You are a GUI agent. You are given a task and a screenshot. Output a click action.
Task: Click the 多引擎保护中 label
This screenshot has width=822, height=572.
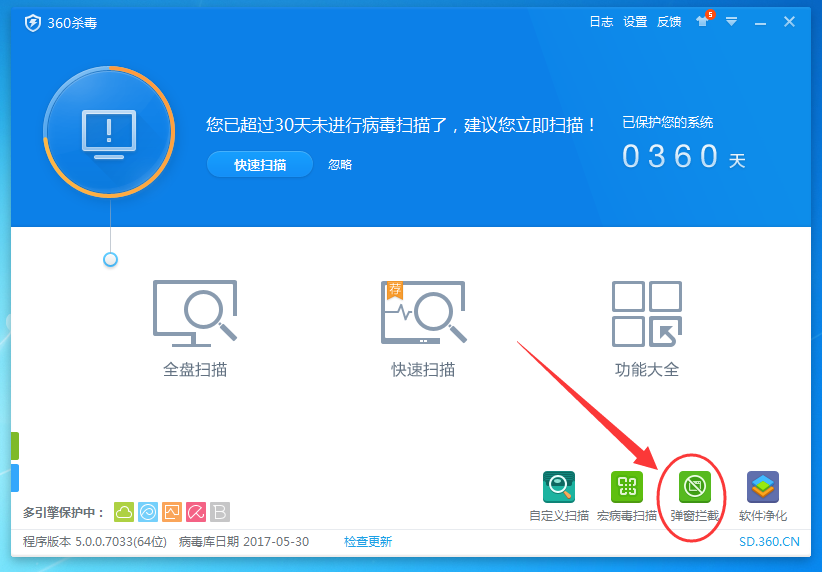64,512
